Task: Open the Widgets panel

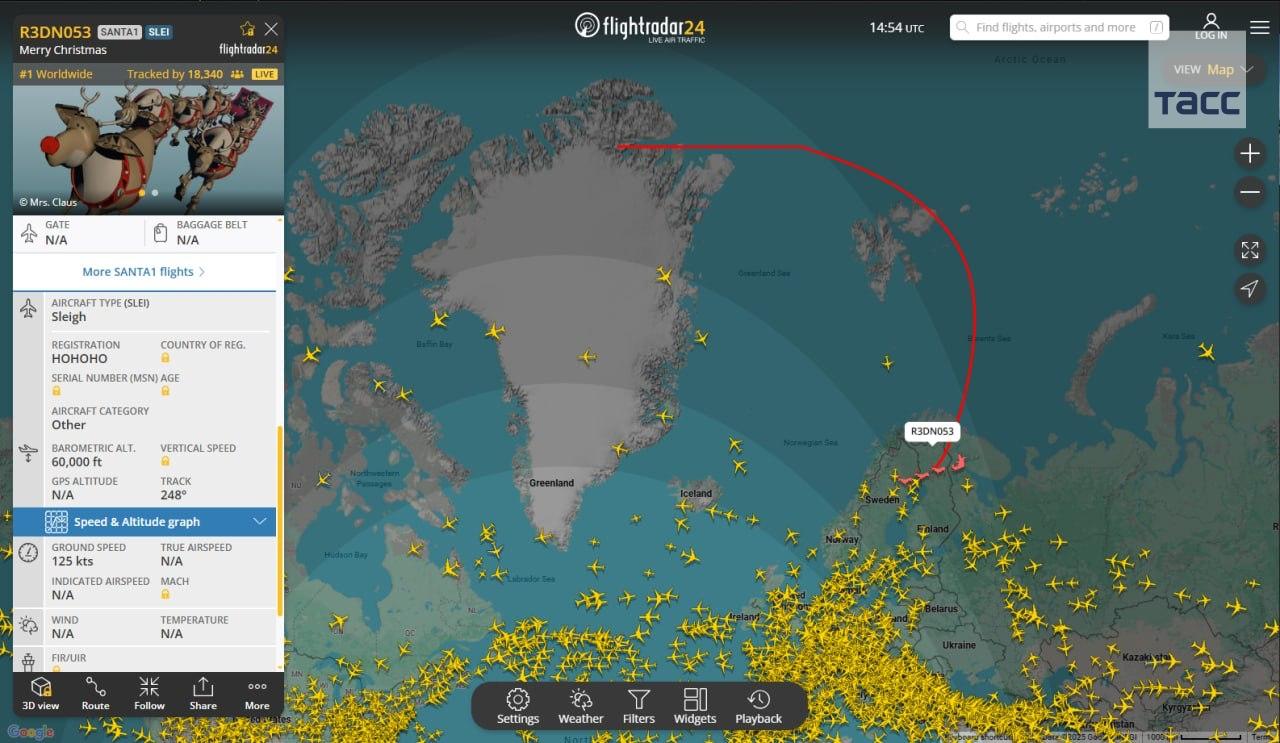Action: (x=695, y=707)
